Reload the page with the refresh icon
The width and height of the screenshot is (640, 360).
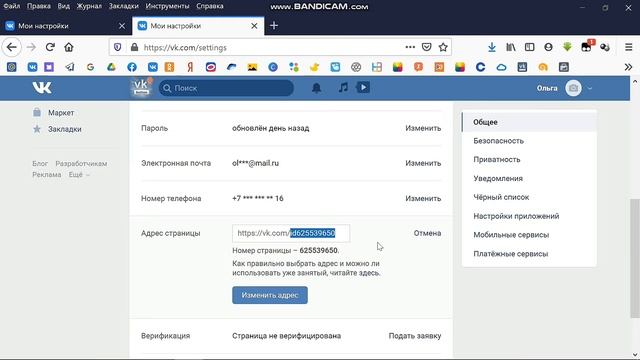(50, 47)
